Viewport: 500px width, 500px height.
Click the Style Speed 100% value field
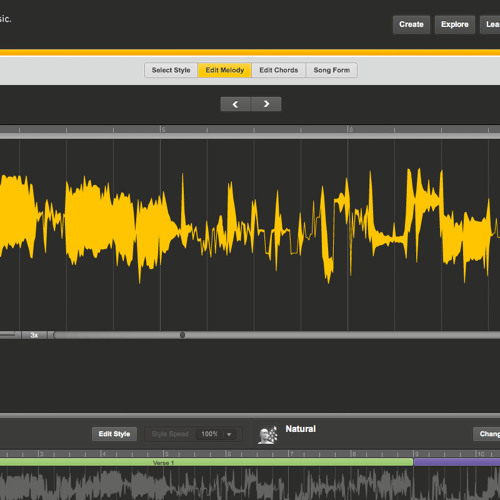click(x=209, y=434)
